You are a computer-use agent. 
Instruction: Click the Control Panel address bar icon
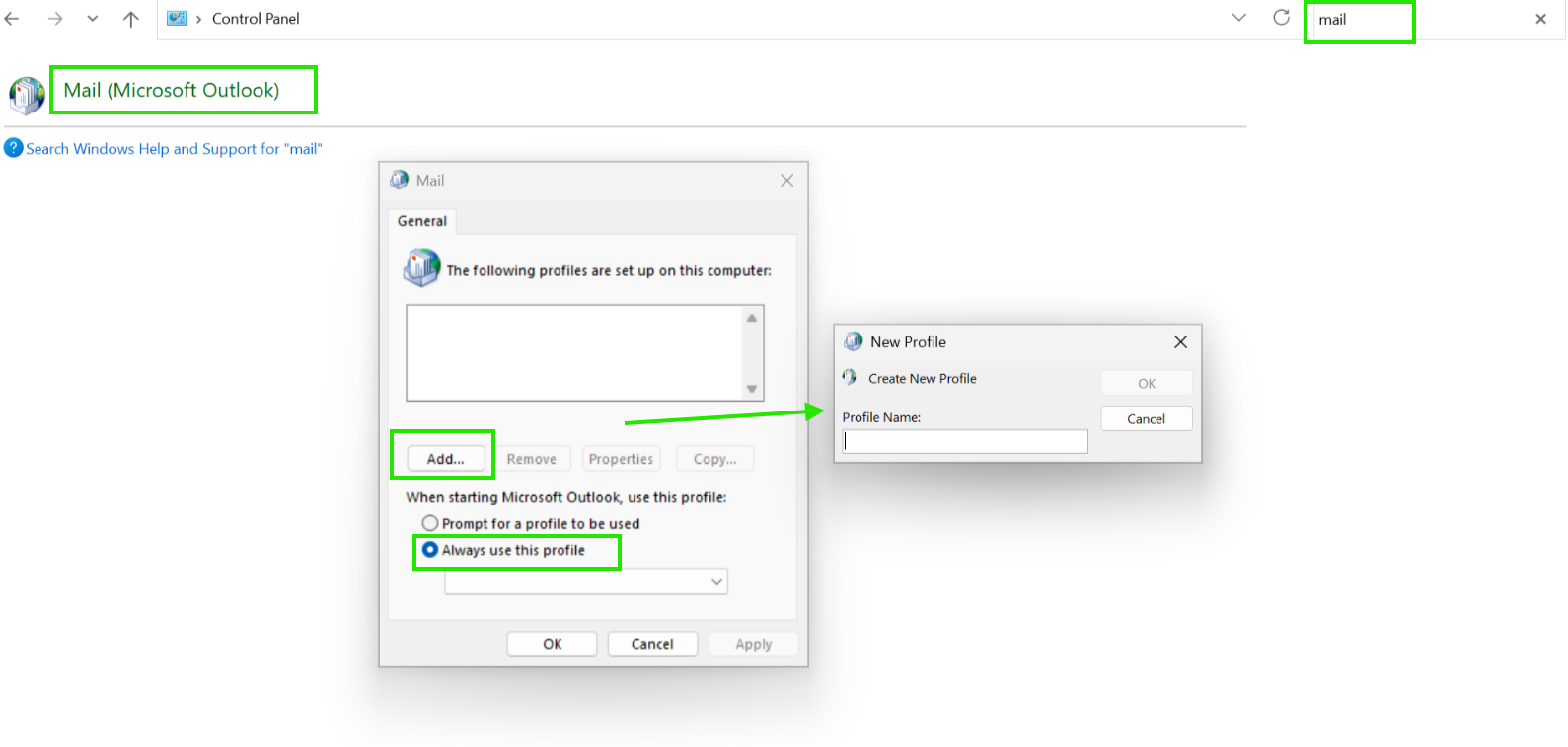177,18
